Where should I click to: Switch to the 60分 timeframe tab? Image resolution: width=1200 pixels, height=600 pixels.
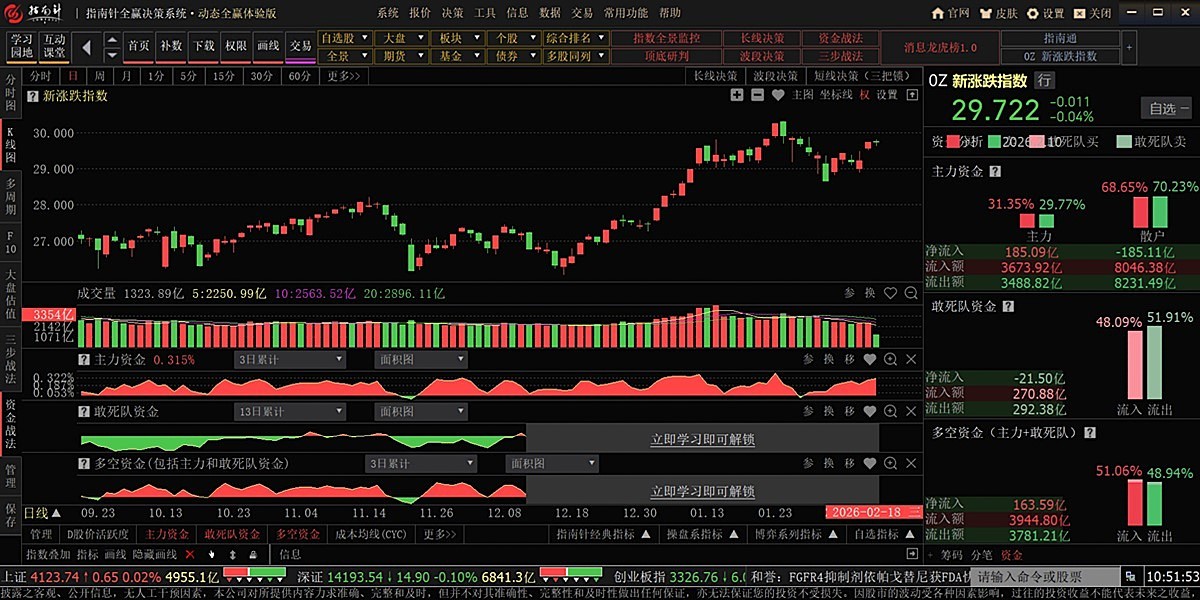click(299, 76)
